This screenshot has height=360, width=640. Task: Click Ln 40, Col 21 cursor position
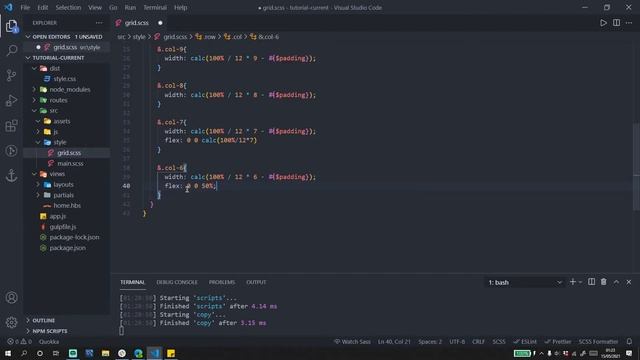394,342
